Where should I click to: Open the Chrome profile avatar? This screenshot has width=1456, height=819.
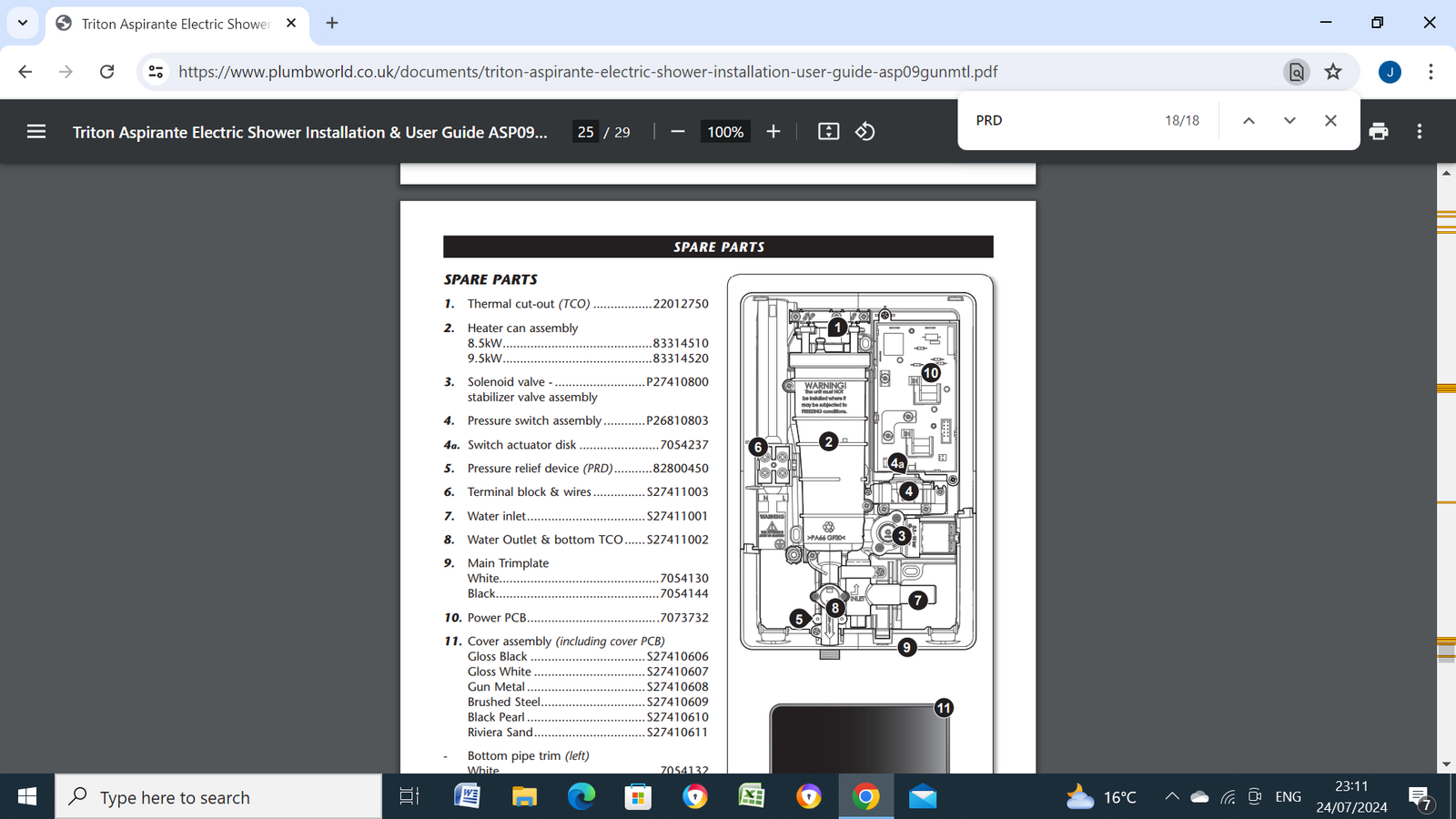click(1390, 71)
